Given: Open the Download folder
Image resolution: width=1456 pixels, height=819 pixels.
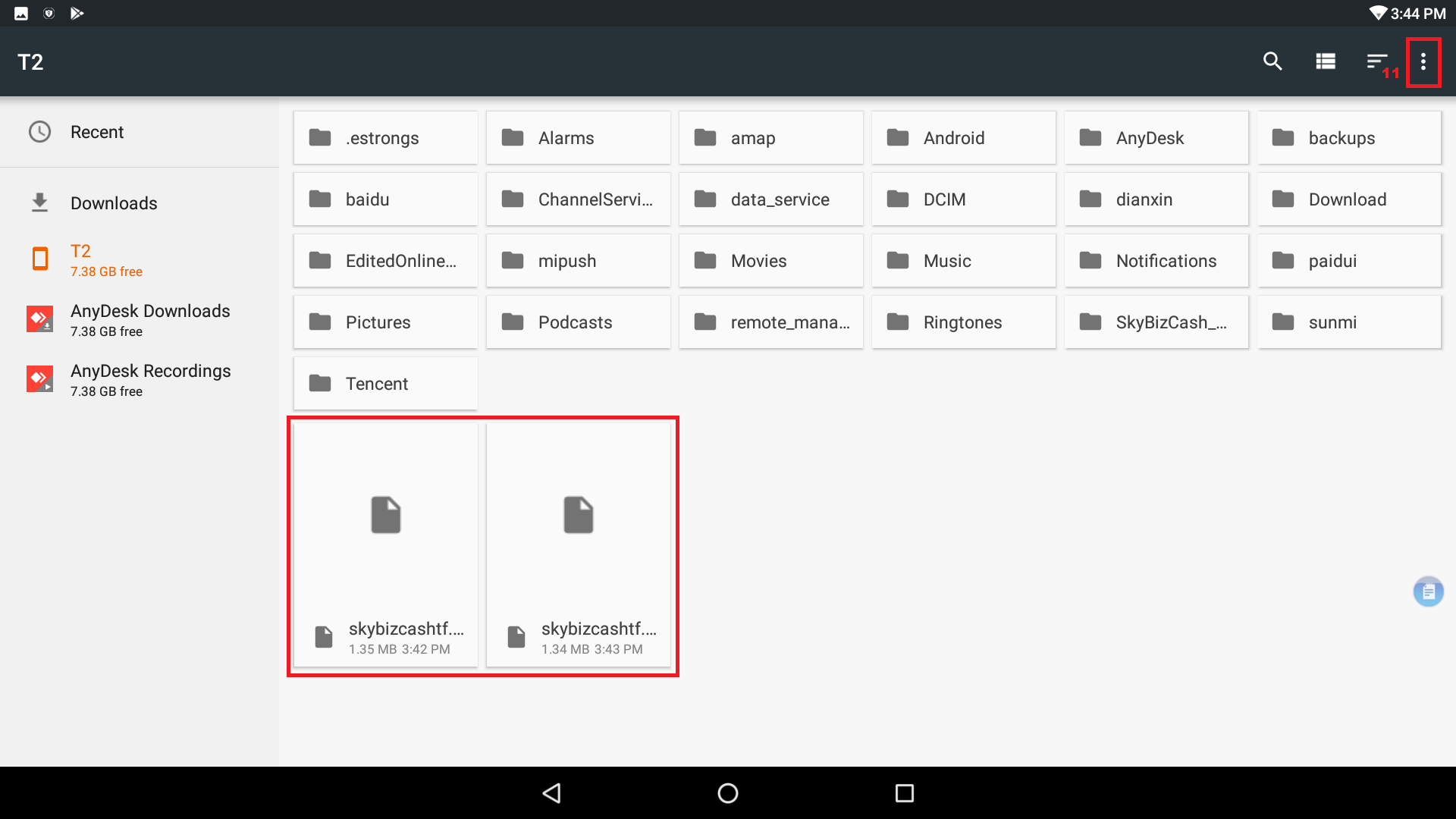Looking at the screenshot, I should click(1348, 199).
